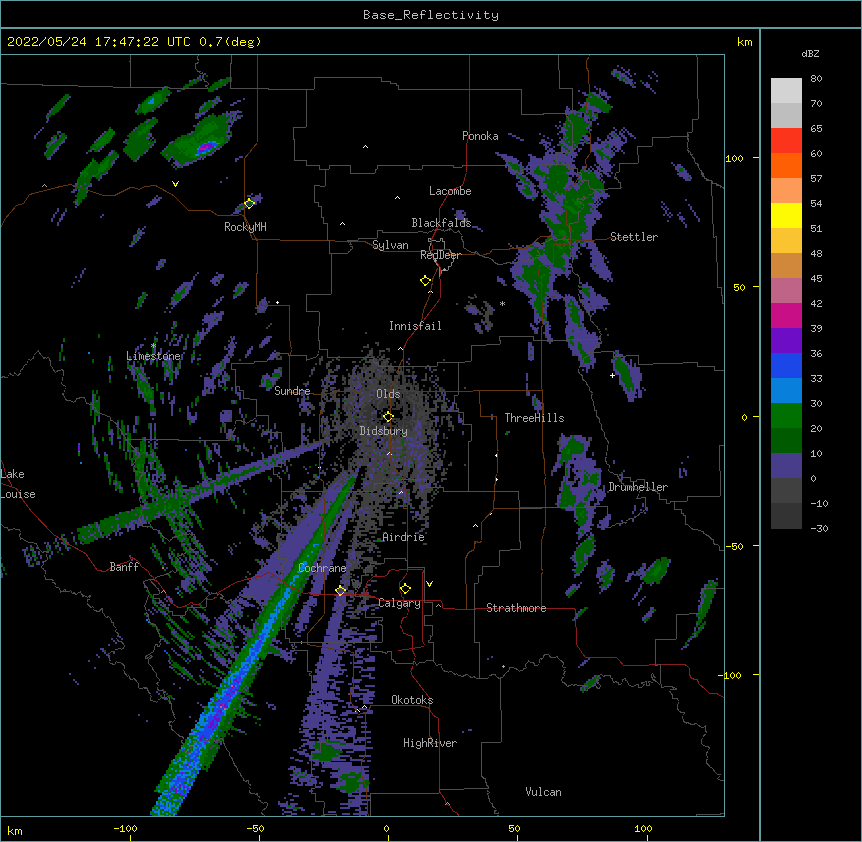Click the Stettler city label
Screen dimensions: 862x842
[x=634, y=237]
